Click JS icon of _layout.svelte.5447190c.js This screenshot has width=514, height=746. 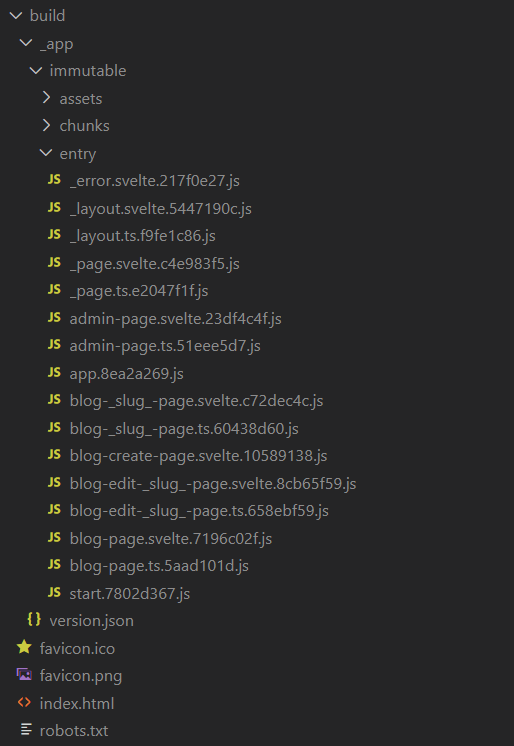click(x=54, y=207)
